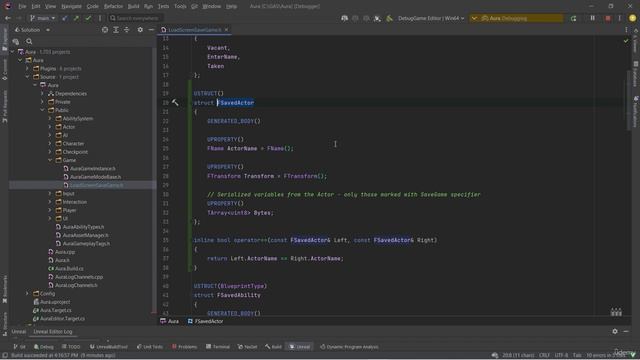Open the Refactor menu
This screenshot has height=360, width=640.
[x=113, y=7]
